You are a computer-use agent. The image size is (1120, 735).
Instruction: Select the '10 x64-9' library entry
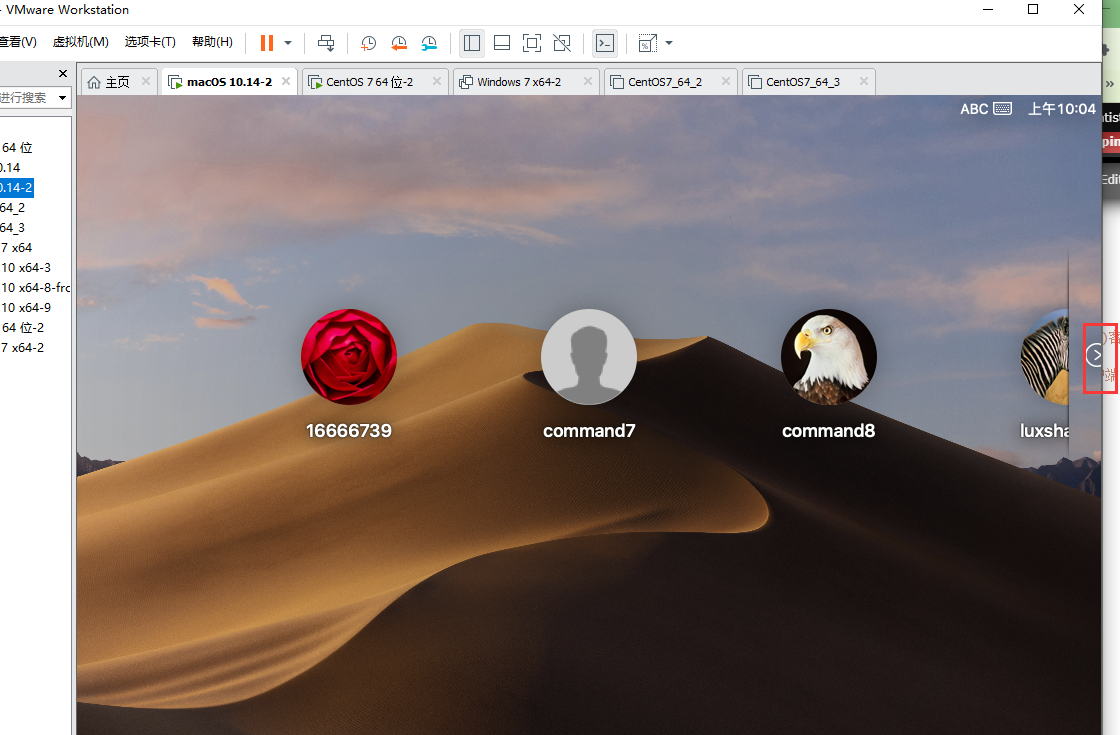tap(26, 308)
